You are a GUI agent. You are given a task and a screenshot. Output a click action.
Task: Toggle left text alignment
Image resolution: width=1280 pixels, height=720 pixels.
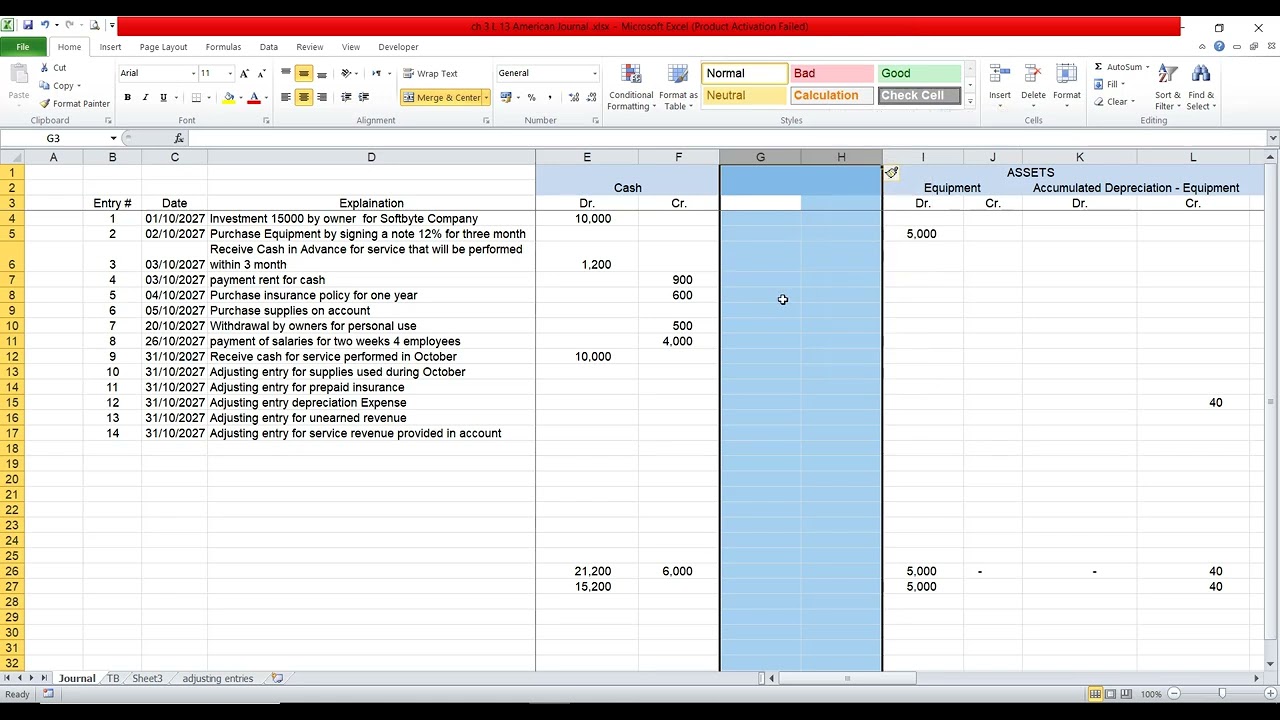tap(286, 97)
